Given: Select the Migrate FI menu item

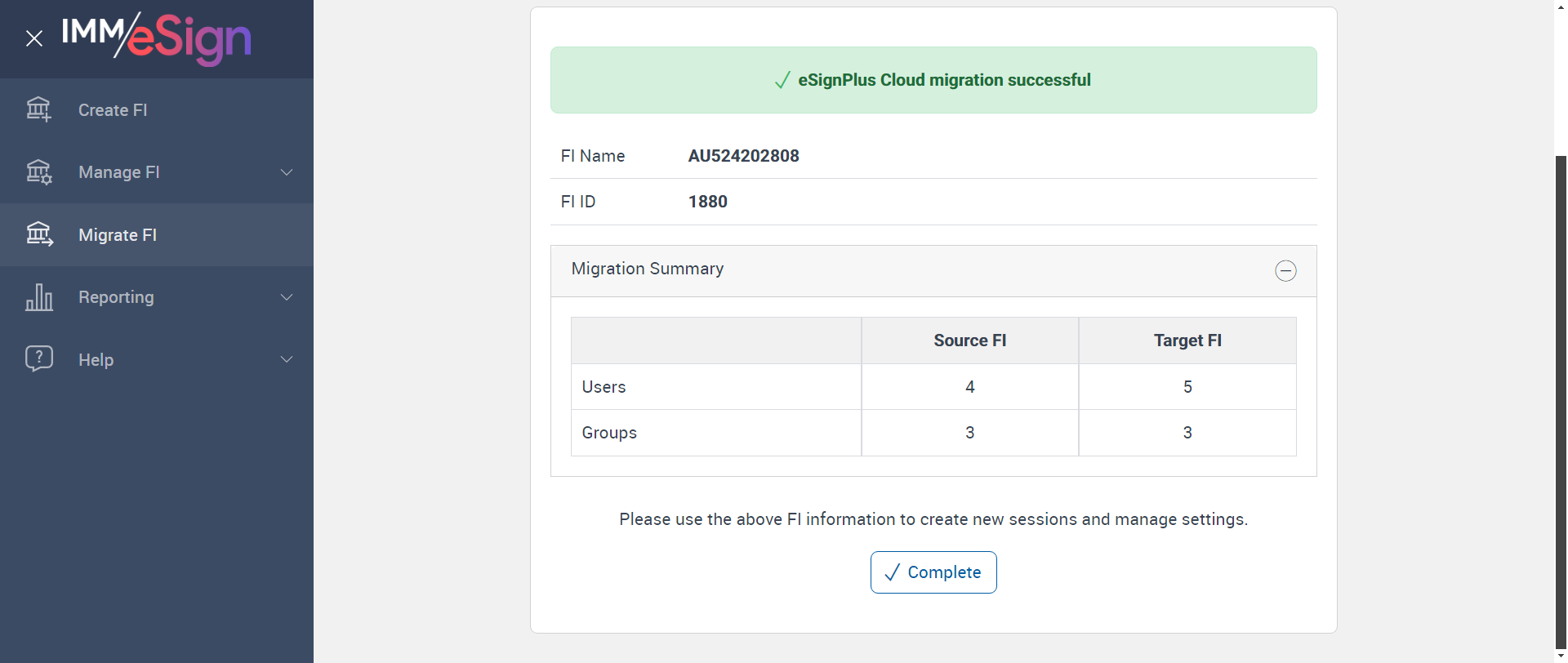Looking at the screenshot, I should coord(118,235).
